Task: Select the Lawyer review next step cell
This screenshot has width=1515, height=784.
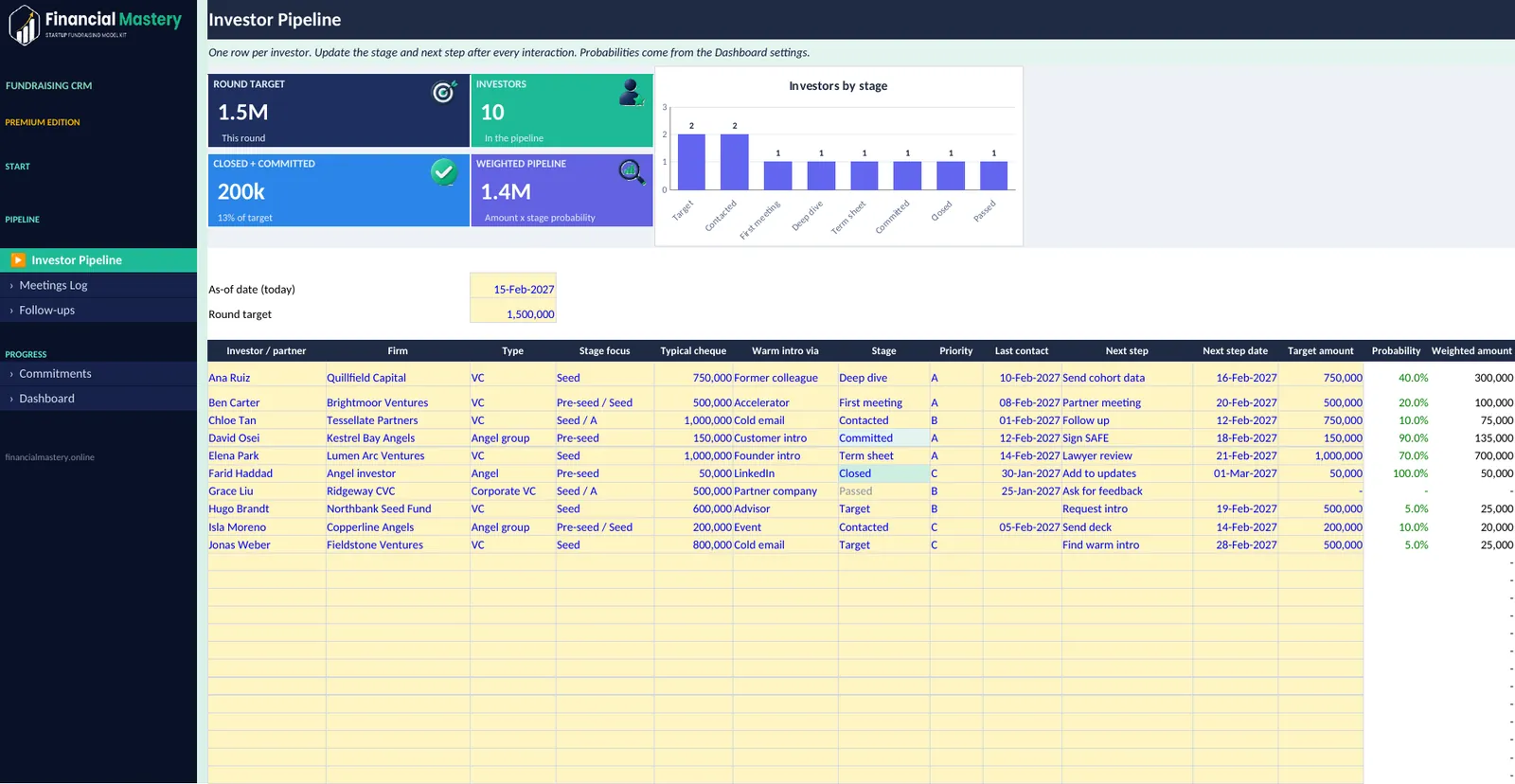Action: (1127, 455)
